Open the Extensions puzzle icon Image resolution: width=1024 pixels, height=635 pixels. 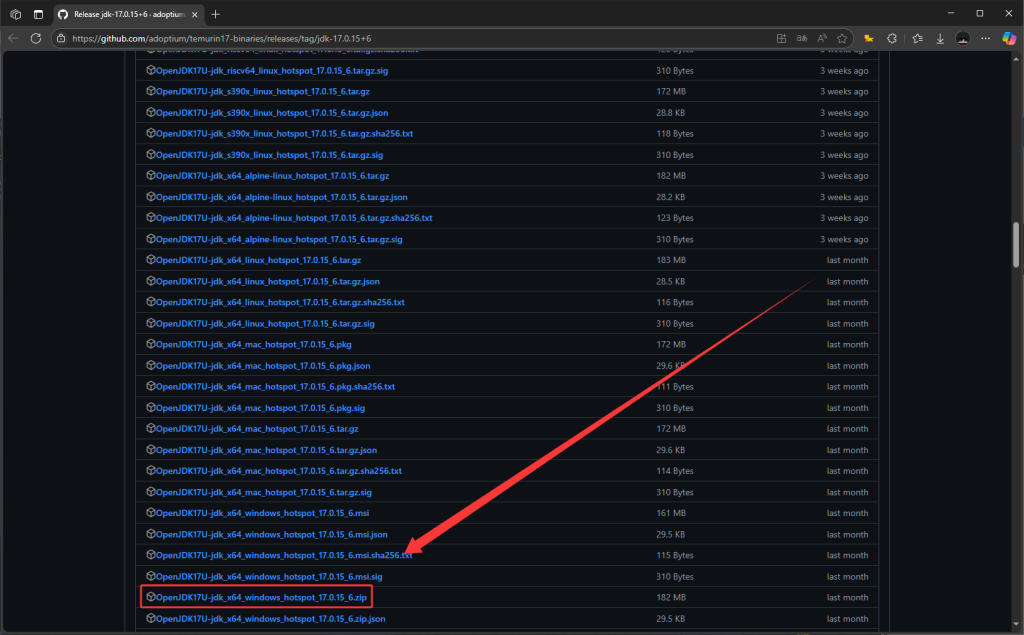(892, 39)
